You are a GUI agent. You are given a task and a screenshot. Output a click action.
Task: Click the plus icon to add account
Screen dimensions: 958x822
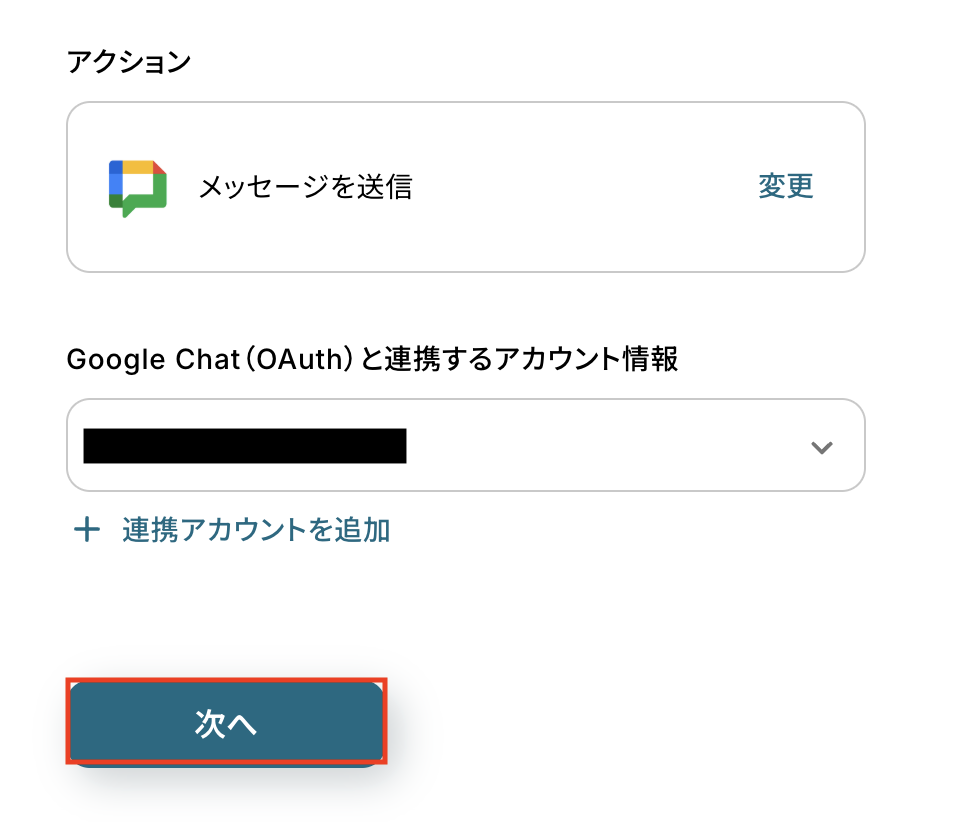pyautogui.click(x=88, y=530)
